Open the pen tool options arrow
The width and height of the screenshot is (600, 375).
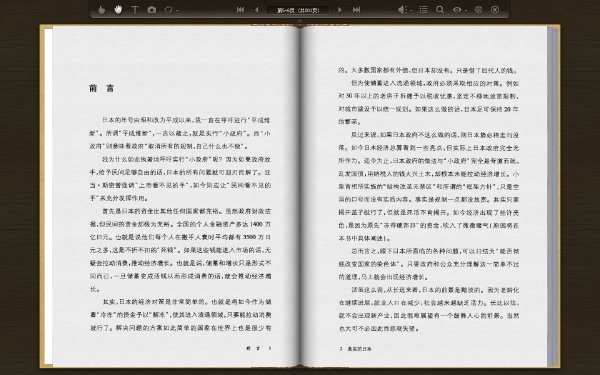pos(177,10)
